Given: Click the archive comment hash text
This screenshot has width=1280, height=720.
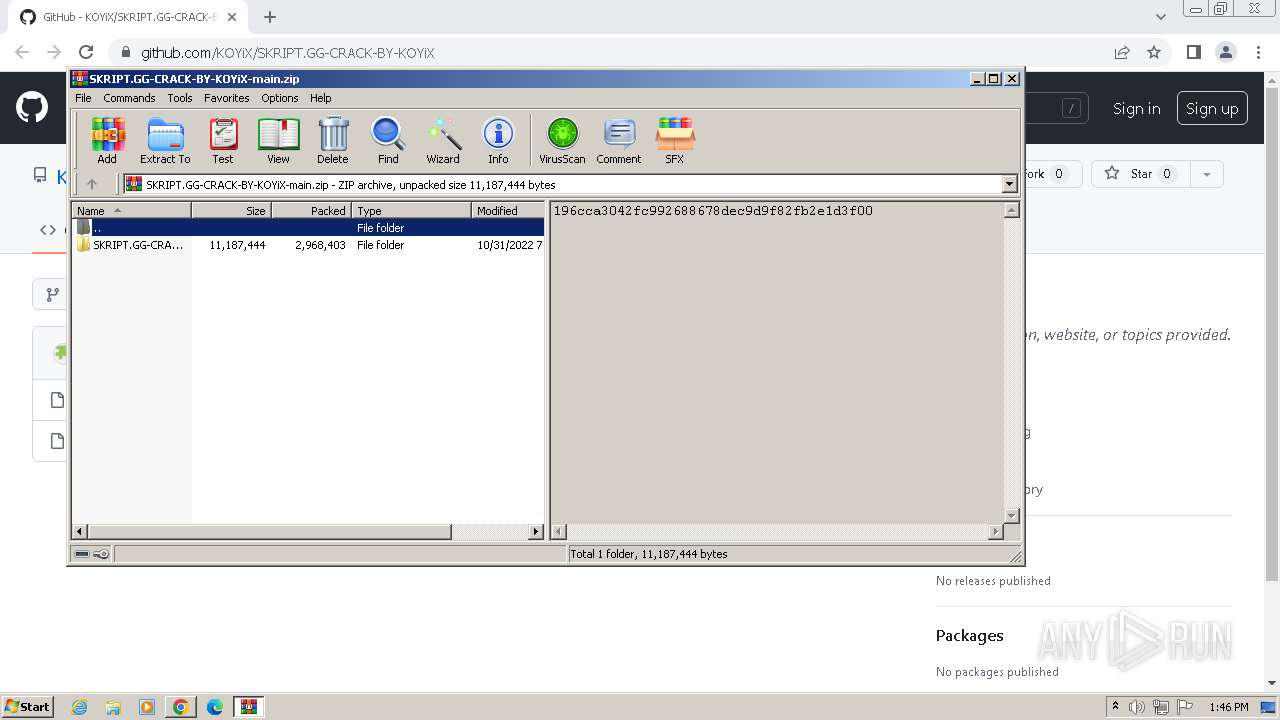Looking at the screenshot, I should tap(713, 211).
